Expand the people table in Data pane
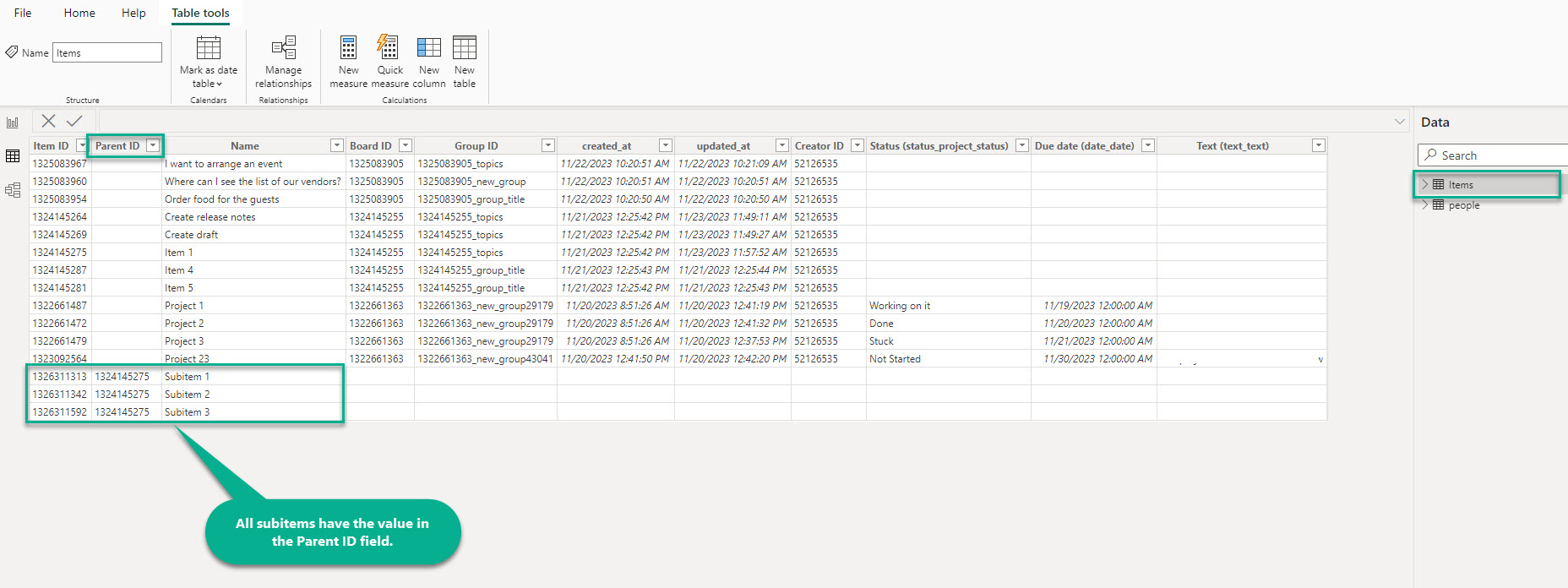This screenshot has height=588, width=1568. [x=1425, y=205]
